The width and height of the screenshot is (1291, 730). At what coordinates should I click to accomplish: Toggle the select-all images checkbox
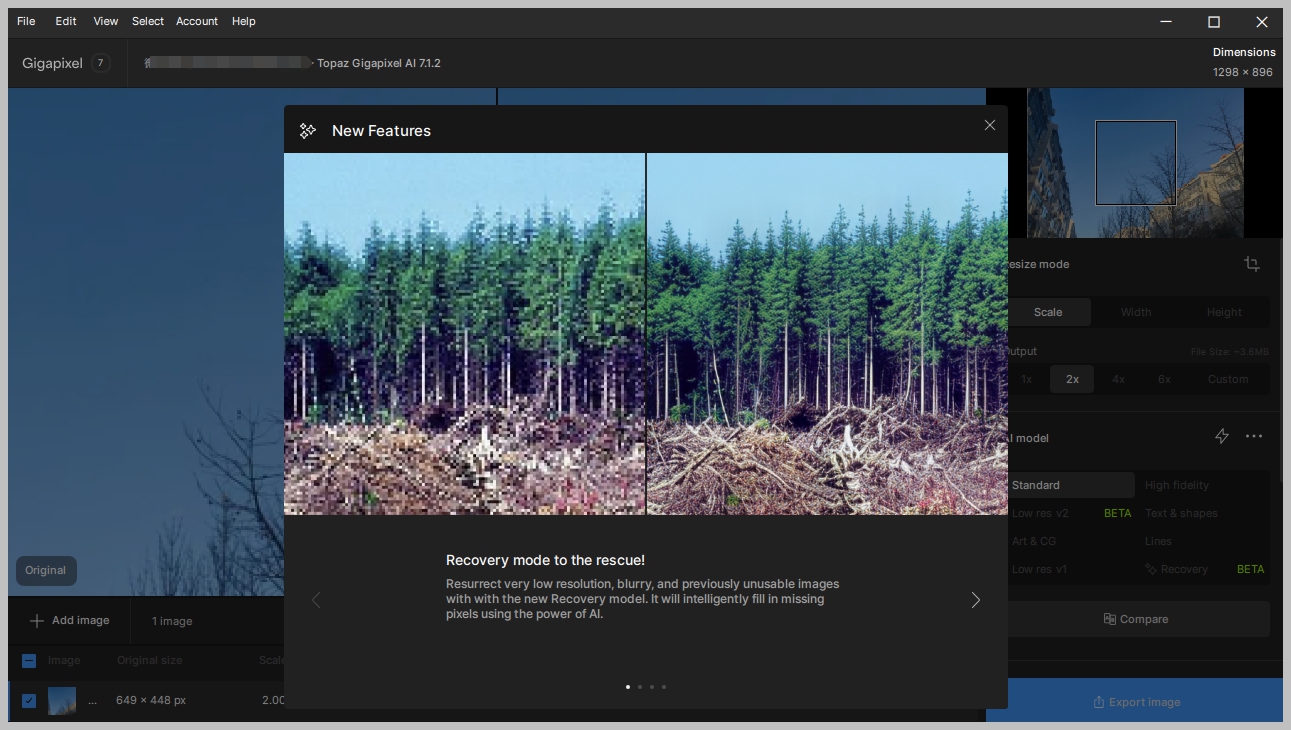(29, 661)
